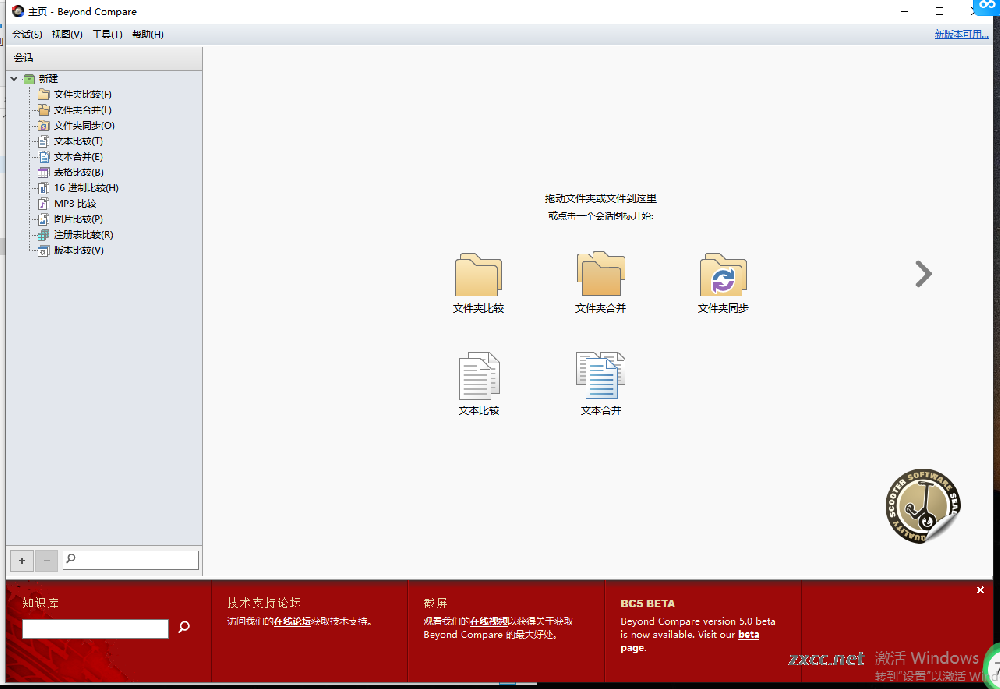Open the 会话(S) menu
This screenshot has height=689, width=1000.
click(x=27, y=34)
